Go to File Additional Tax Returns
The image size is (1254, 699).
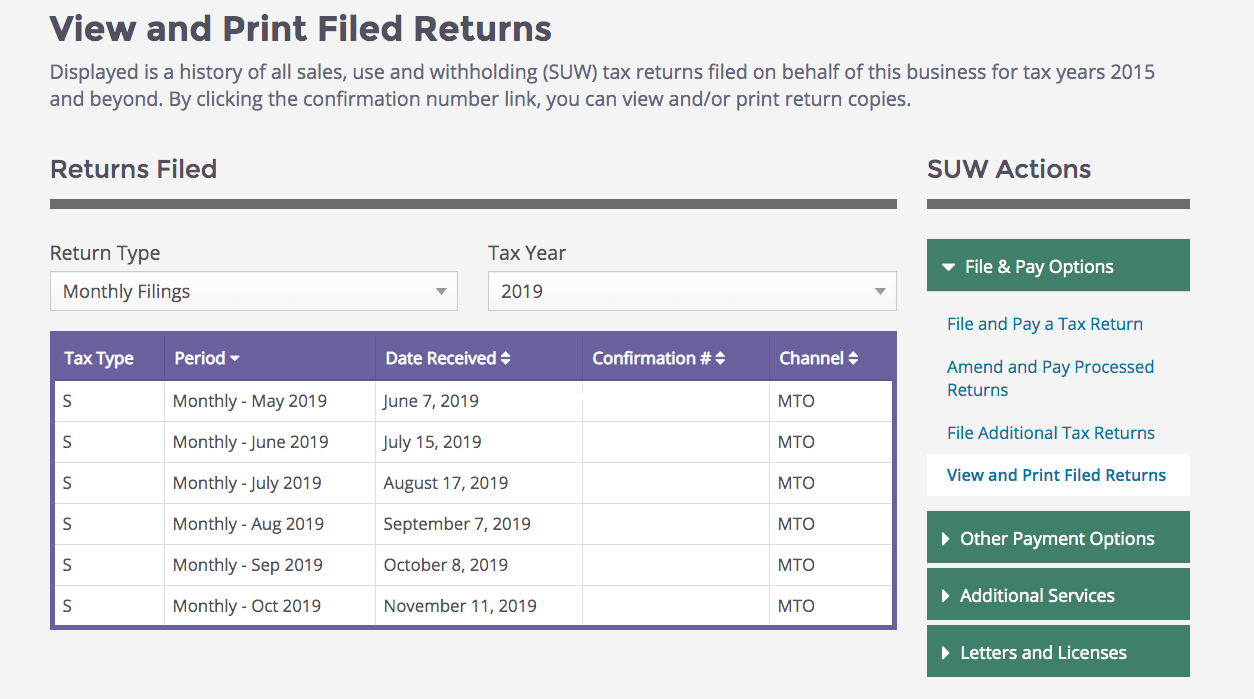coord(1051,433)
